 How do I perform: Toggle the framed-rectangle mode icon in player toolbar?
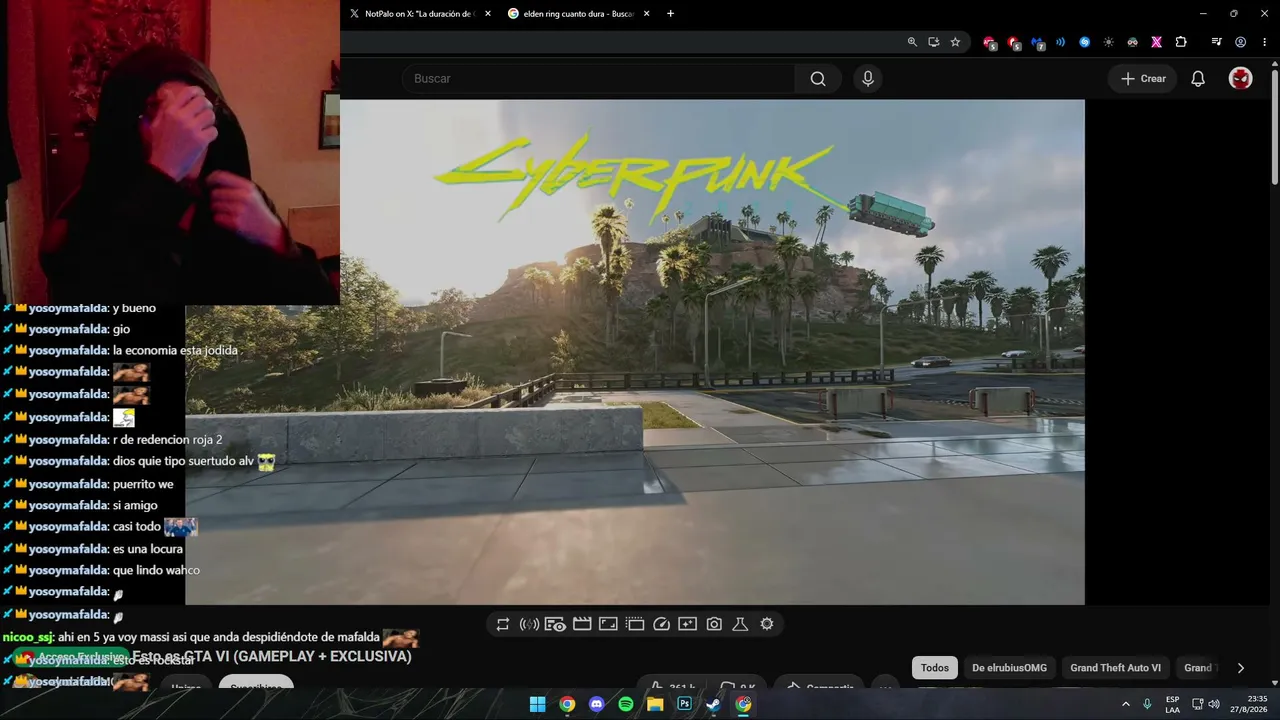[608, 624]
